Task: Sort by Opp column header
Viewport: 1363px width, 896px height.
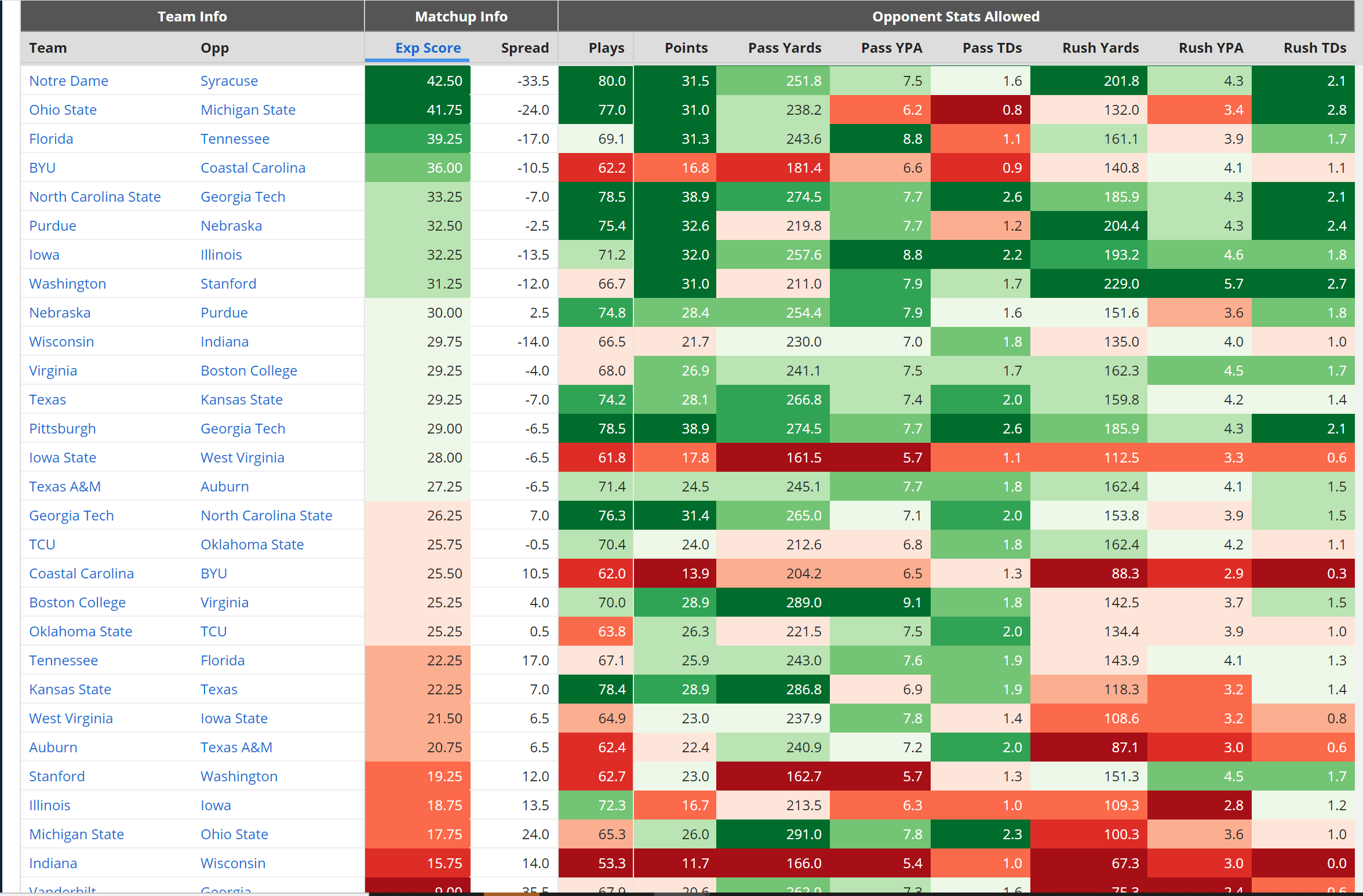Action: pos(214,48)
